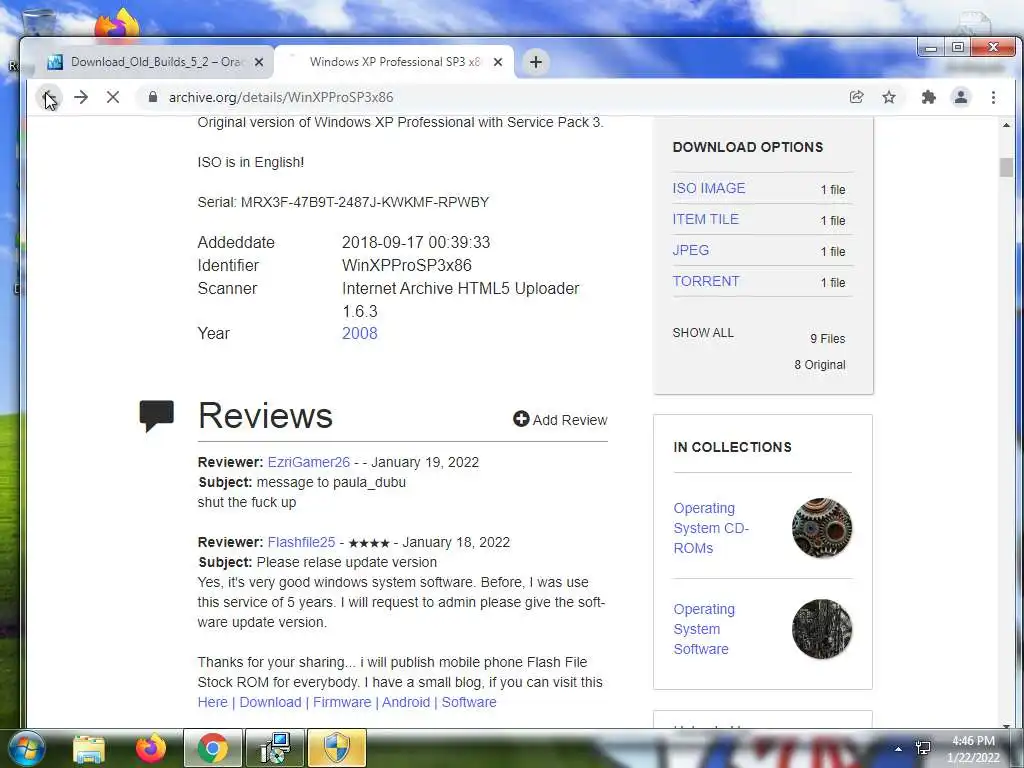Open the year 2008 link
This screenshot has height=768, width=1024.
[359, 333]
